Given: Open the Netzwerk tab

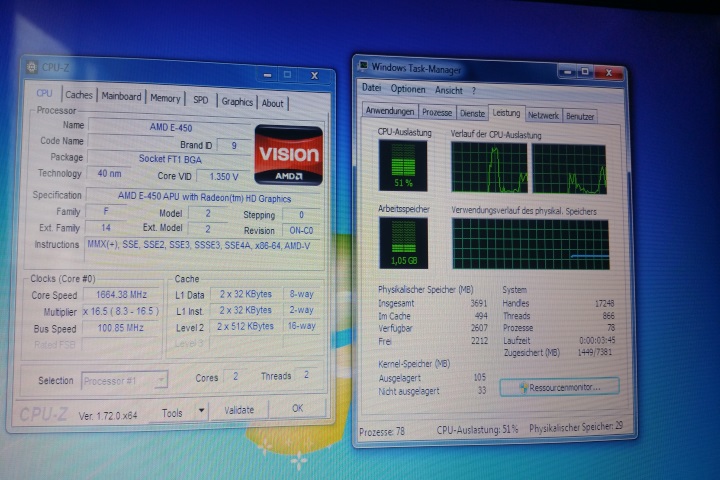Looking at the screenshot, I should click(543, 115).
